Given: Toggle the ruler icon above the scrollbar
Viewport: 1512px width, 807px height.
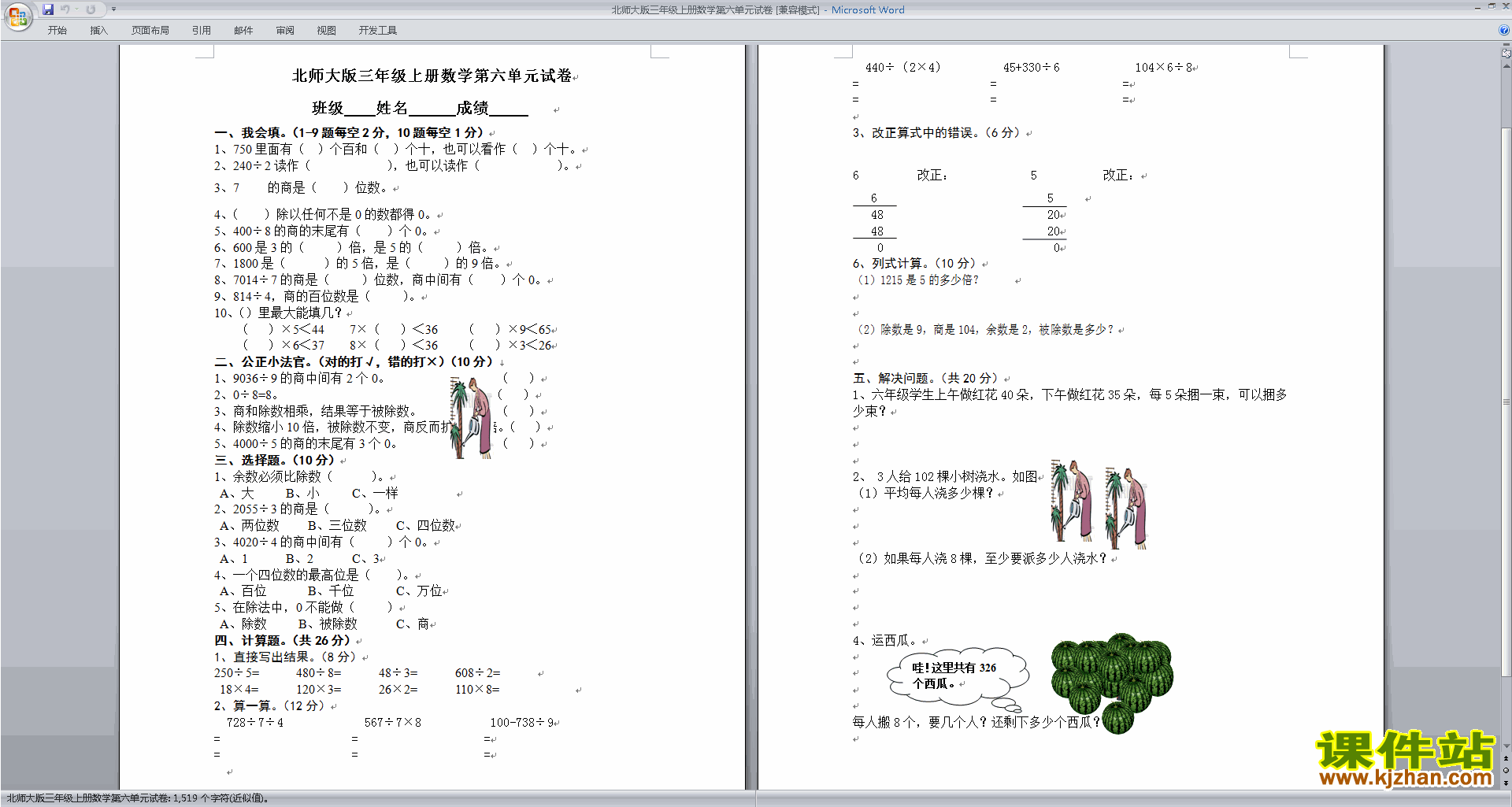Looking at the screenshot, I should [1506, 54].
